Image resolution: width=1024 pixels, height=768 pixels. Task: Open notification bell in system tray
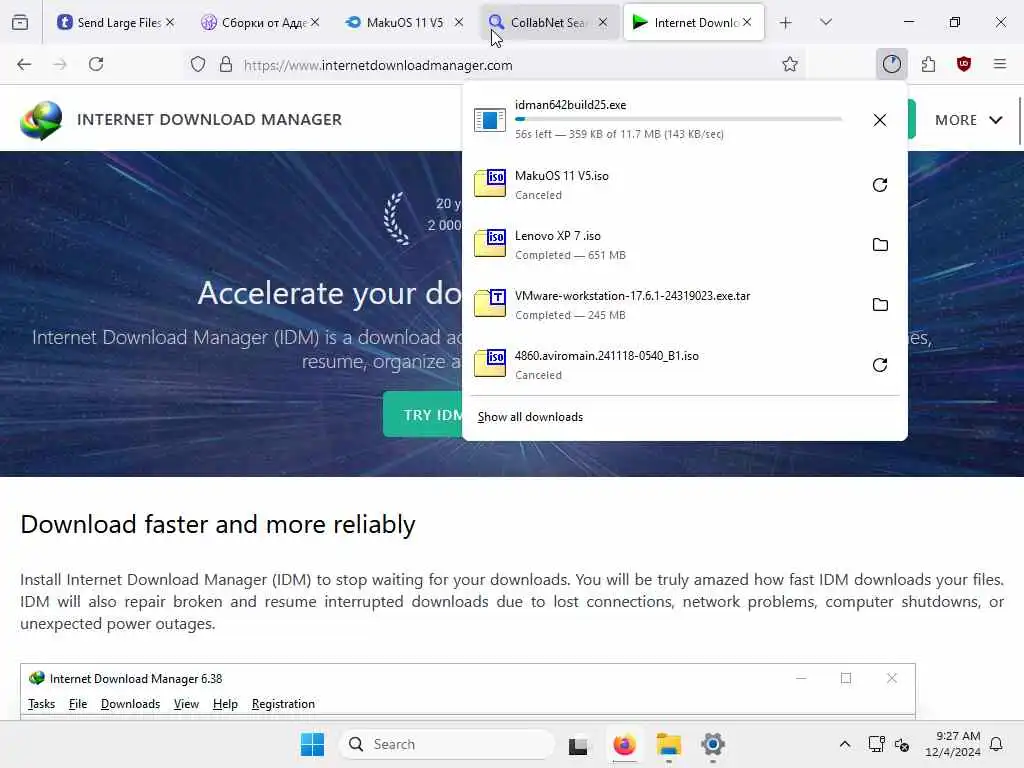[x=997, y=744]
